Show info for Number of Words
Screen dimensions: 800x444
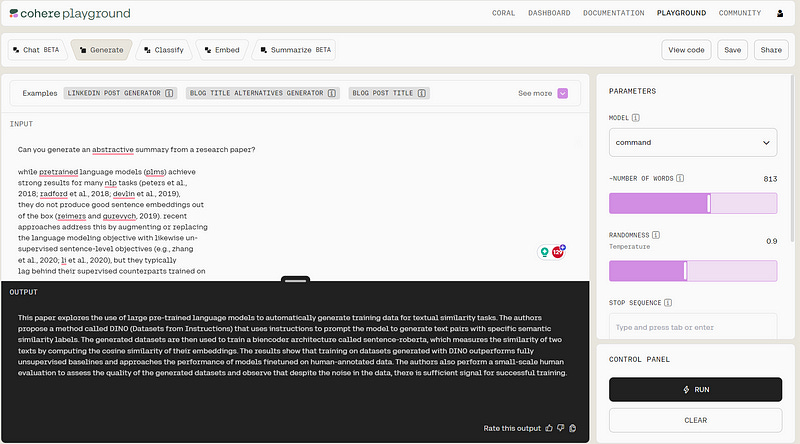tap(680, 178)
